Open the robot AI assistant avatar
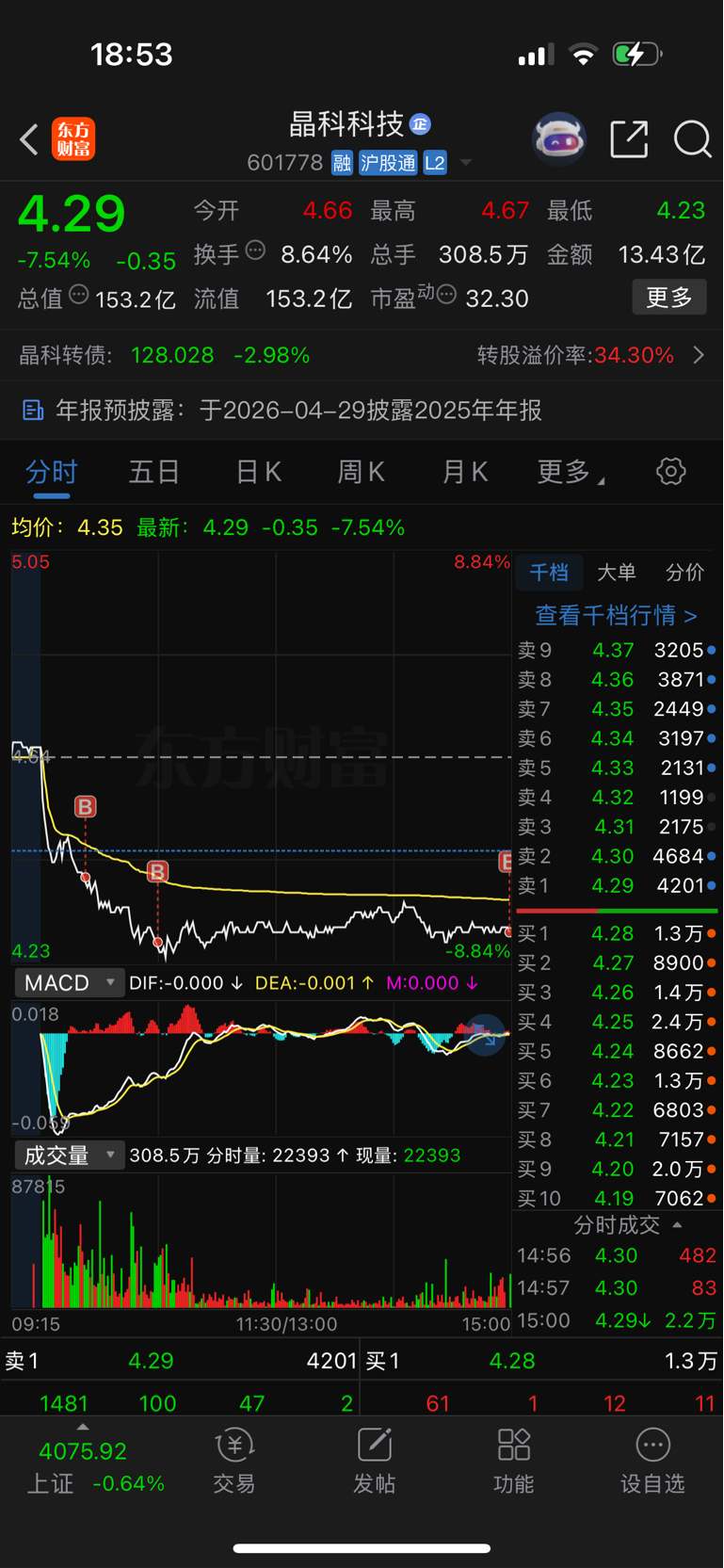 559,139
